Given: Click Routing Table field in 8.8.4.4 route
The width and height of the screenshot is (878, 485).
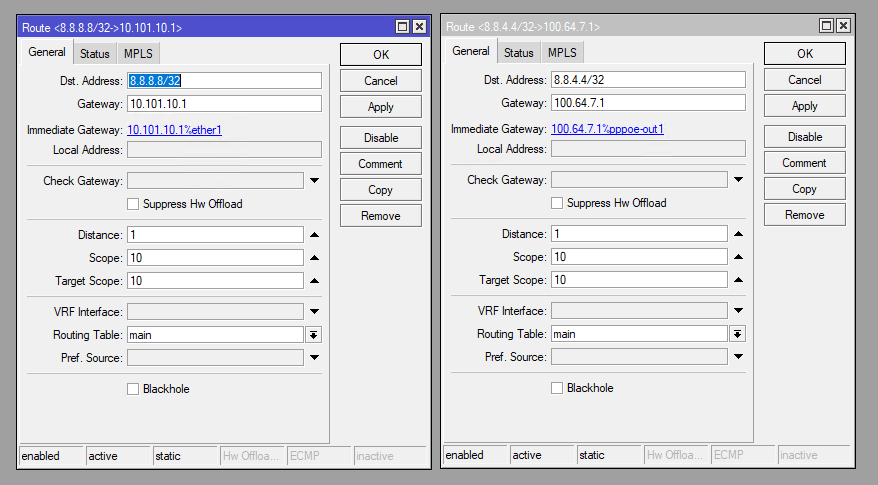Looking at the screenshot, I should pyautogui.click(x=639, y=334).
